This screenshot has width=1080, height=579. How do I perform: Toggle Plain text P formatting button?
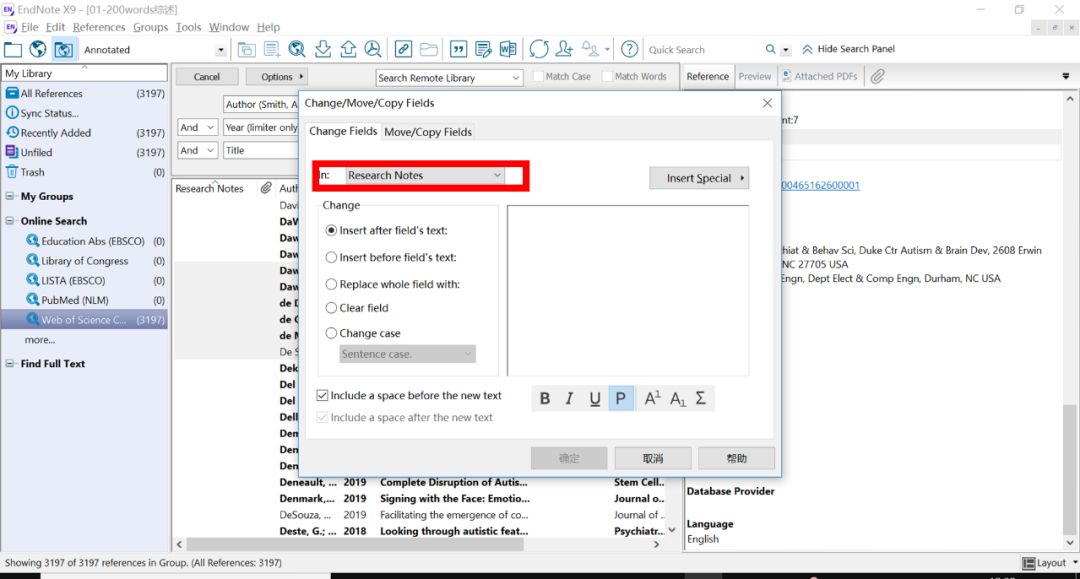tap(621, 399)
